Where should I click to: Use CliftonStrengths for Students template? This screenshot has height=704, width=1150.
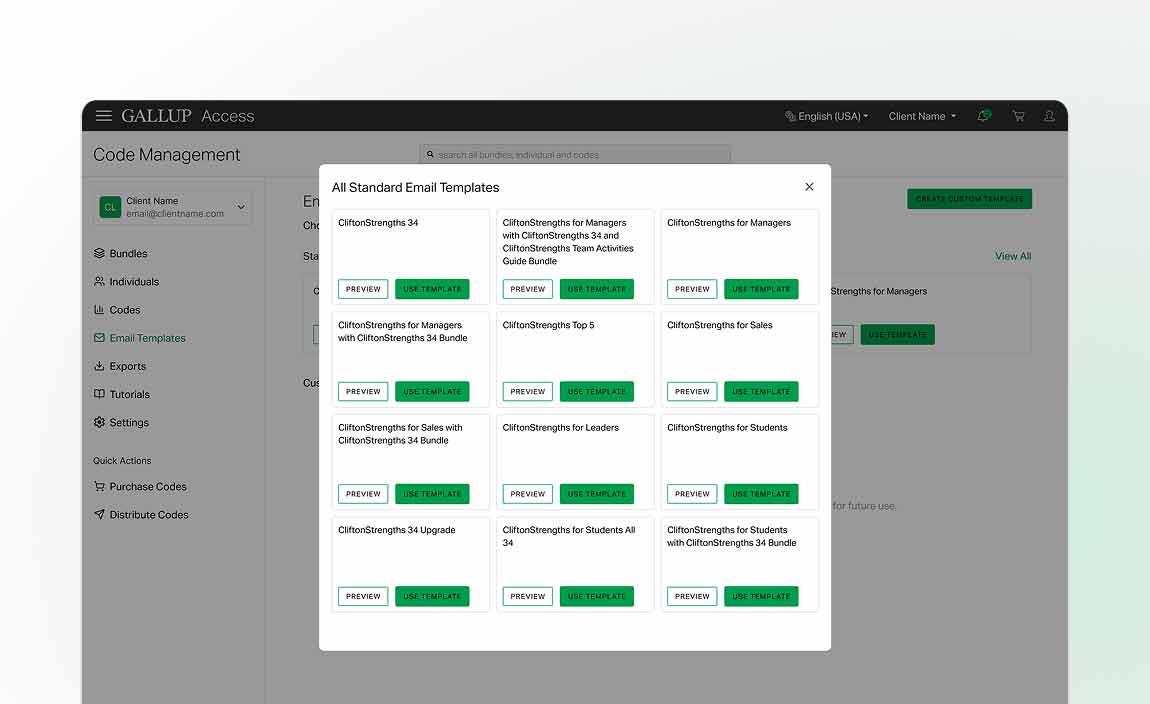761,494
